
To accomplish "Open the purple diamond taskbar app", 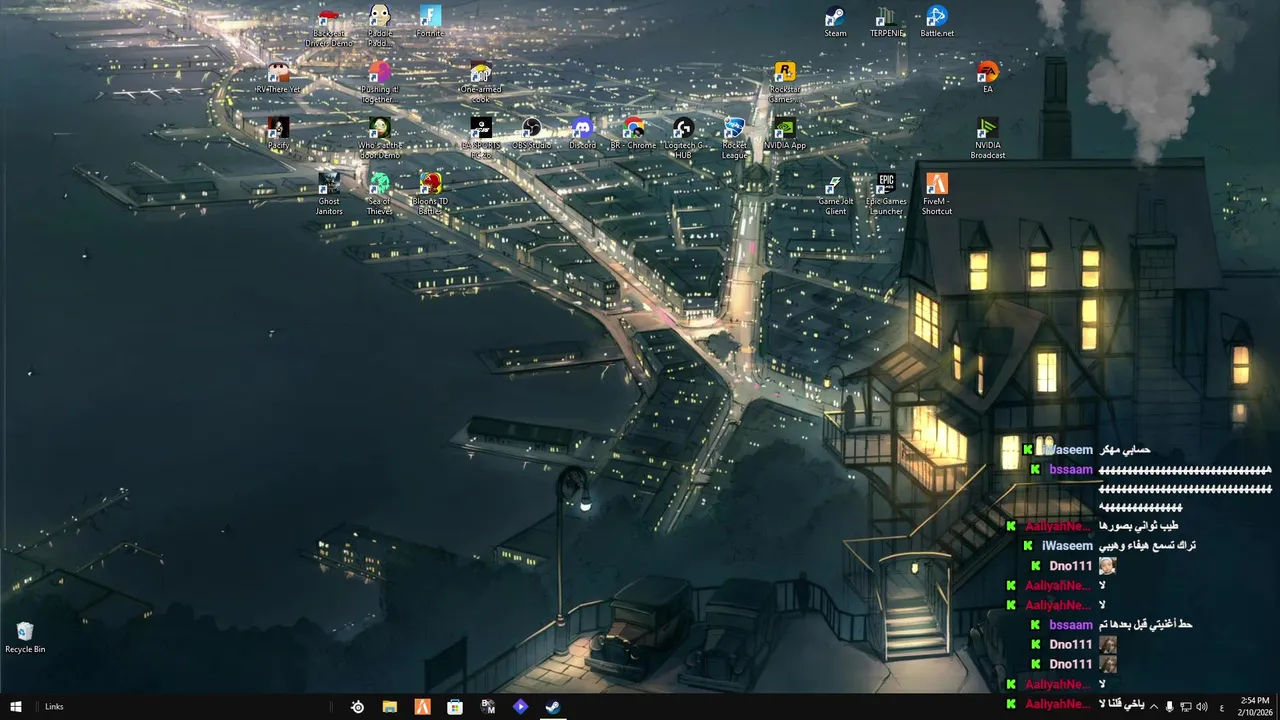I will [x=520, y=707].
